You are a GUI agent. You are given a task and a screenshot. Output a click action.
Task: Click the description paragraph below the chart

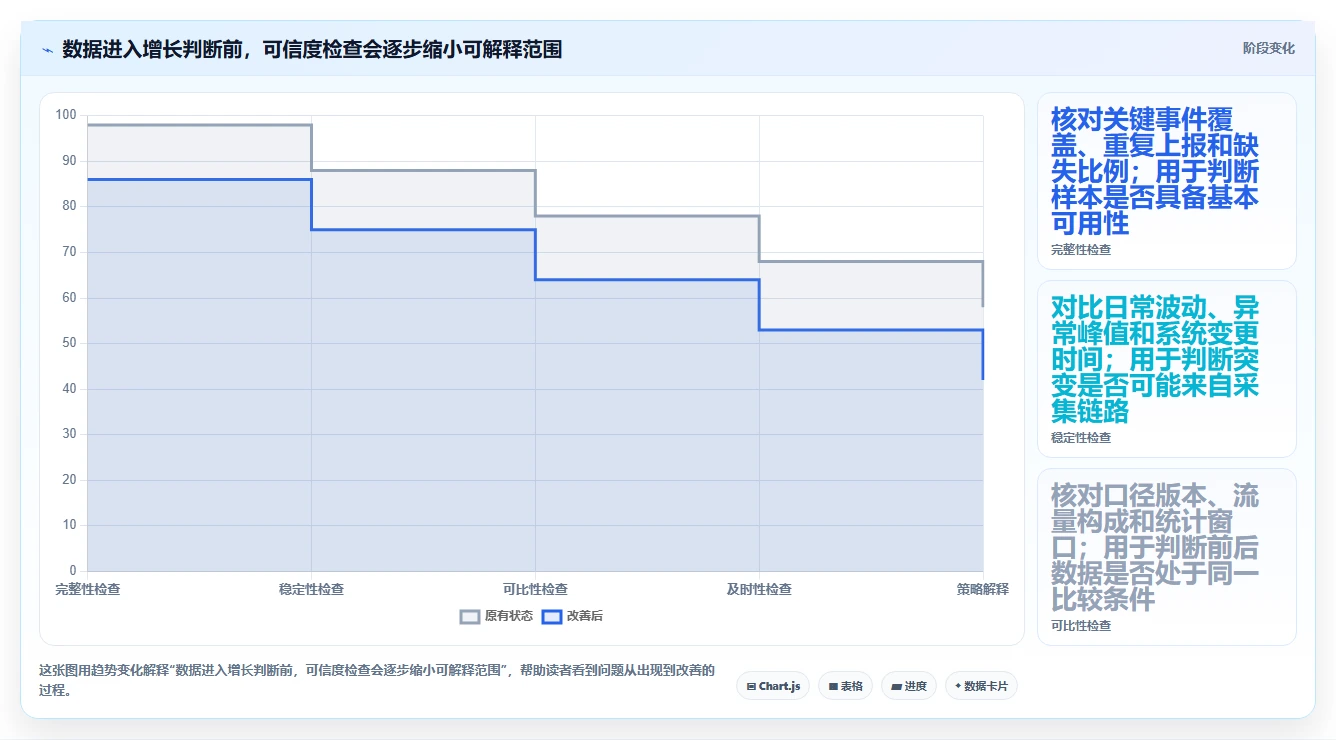[x=377, y=680]
